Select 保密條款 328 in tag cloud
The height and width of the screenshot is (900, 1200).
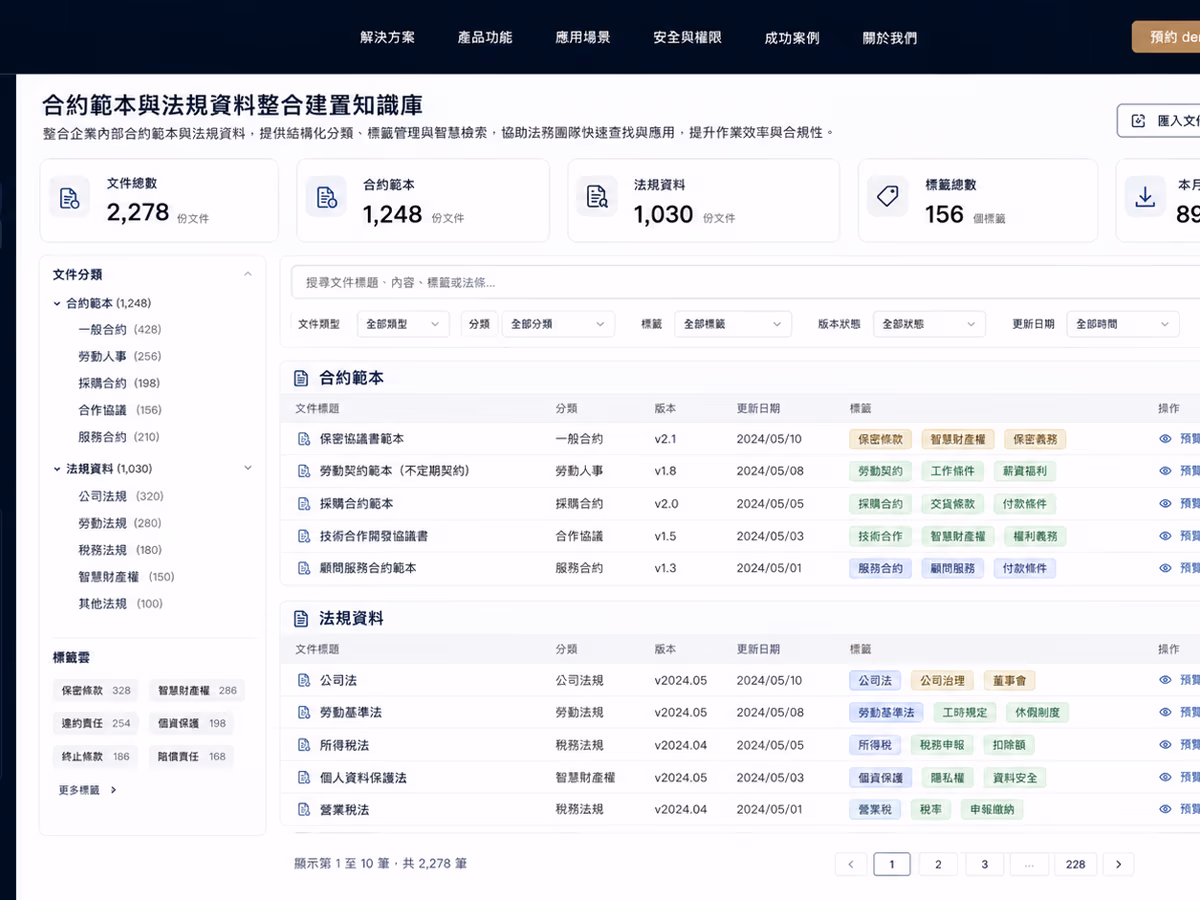(x=96, y=690)
